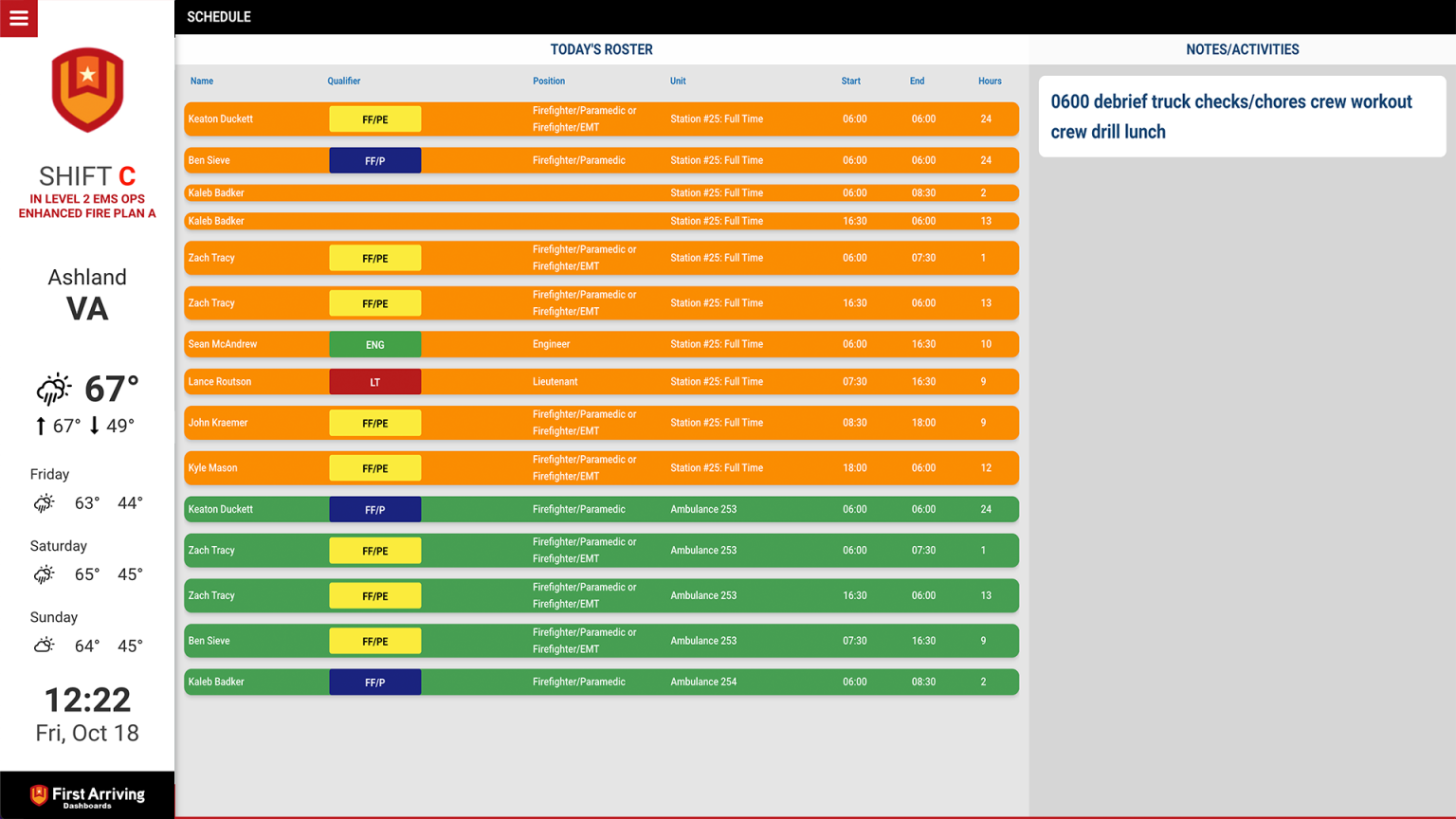Select Friday's weather forecast icon
The height and width of the screenshot is (819, 1456).
44,503
